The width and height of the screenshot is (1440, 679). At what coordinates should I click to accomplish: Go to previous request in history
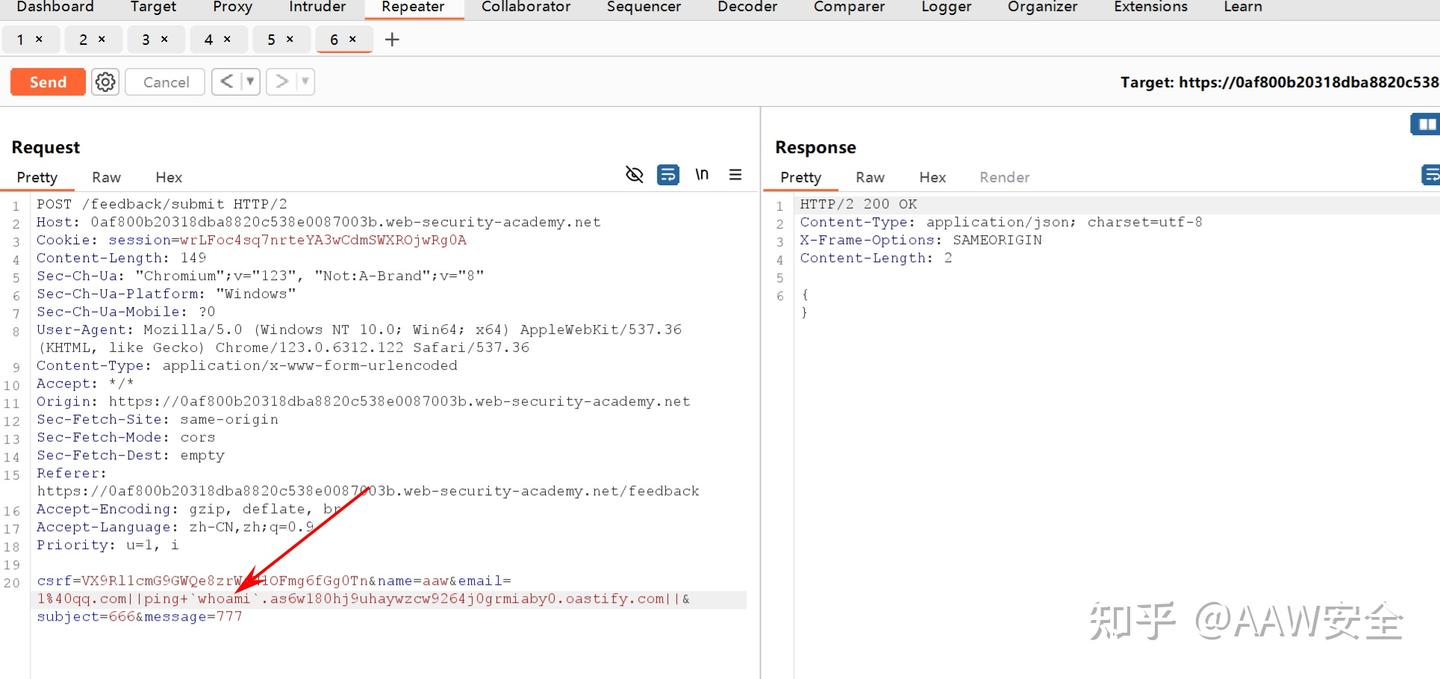[227, 82]
